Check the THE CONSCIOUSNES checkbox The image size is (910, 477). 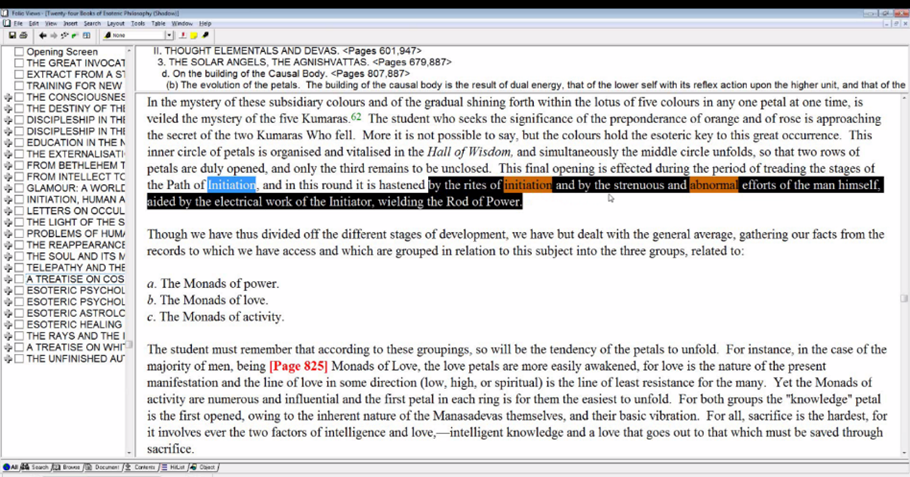point(19,97)
